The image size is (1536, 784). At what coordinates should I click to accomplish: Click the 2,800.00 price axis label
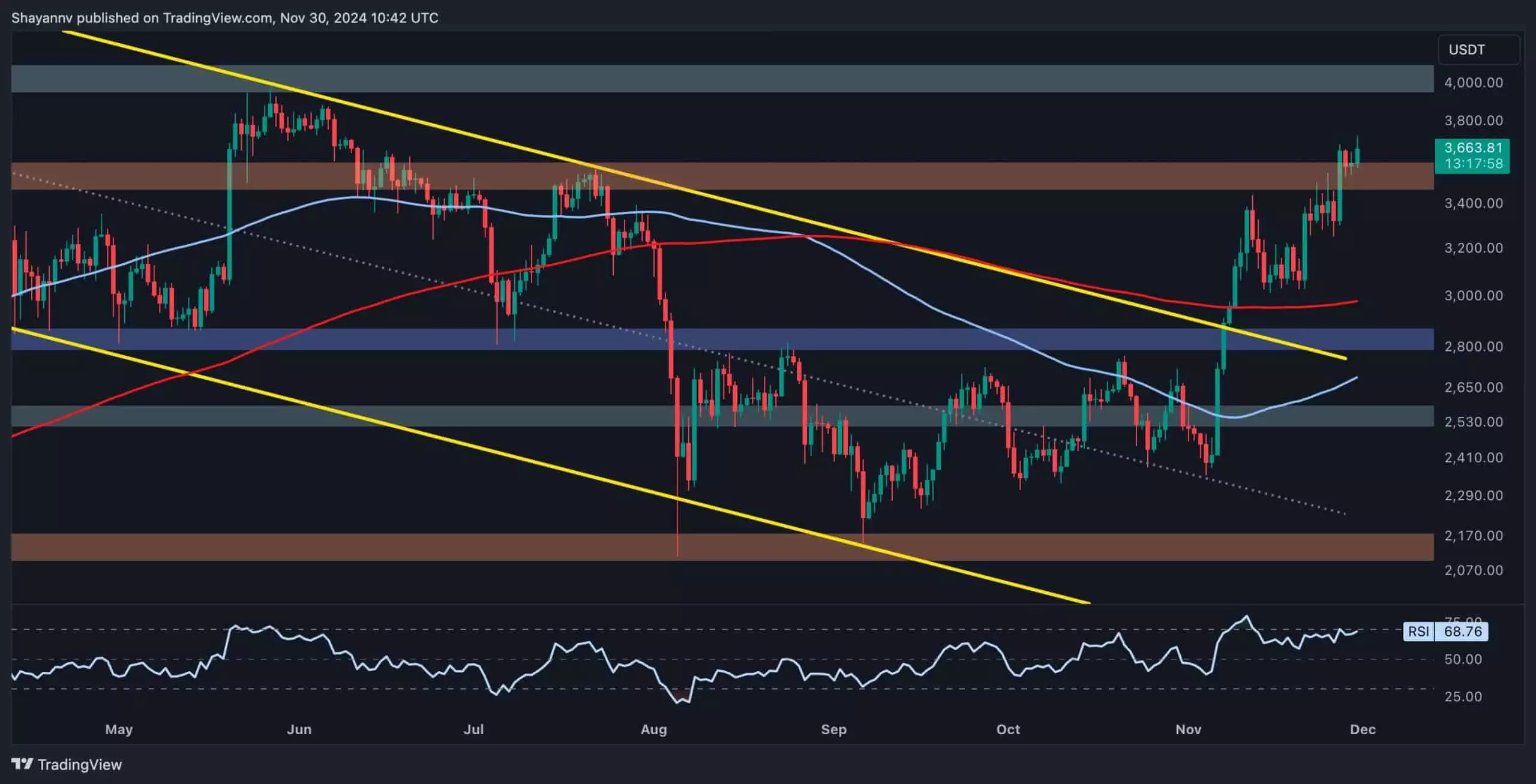[x=1474, y=347]
